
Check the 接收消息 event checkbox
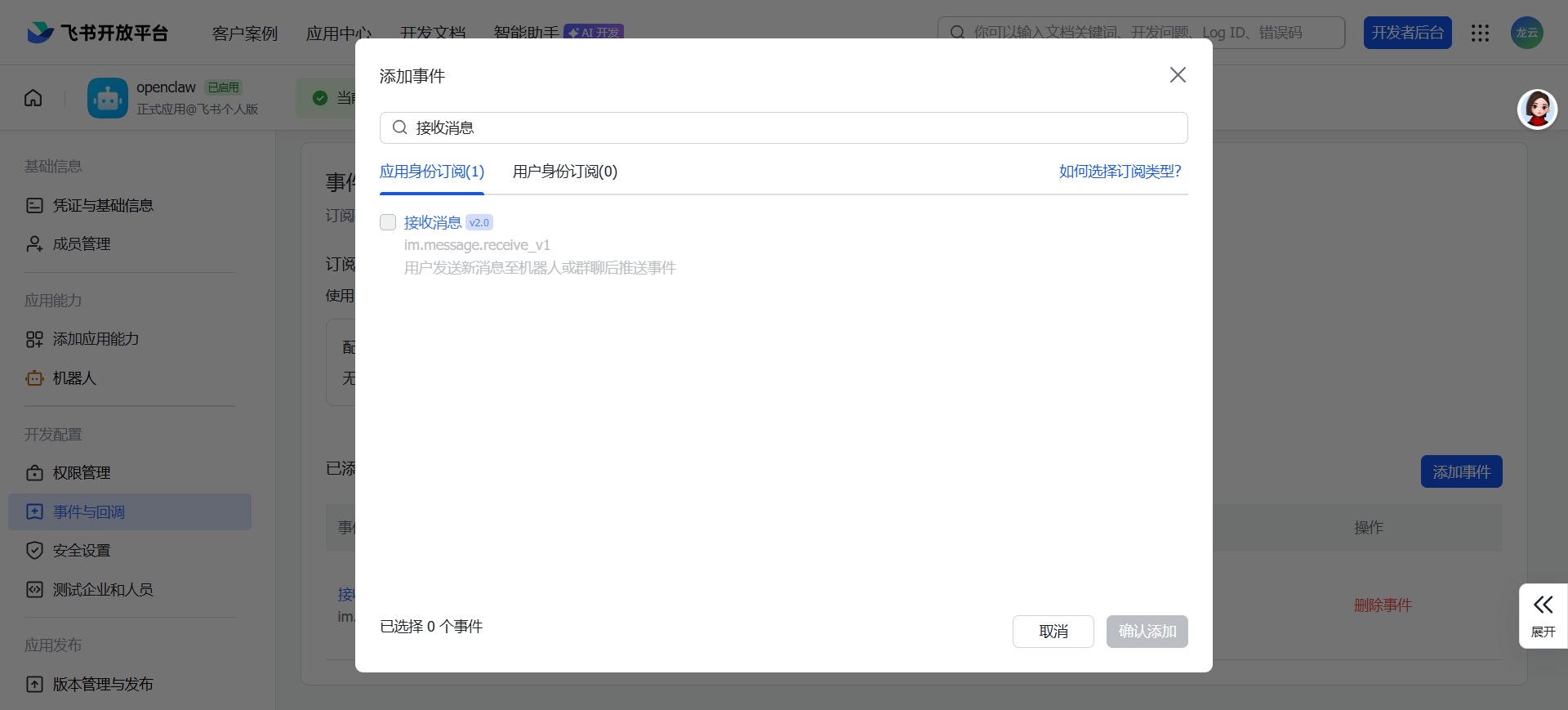pyautogui.click(x=388, y=222)
